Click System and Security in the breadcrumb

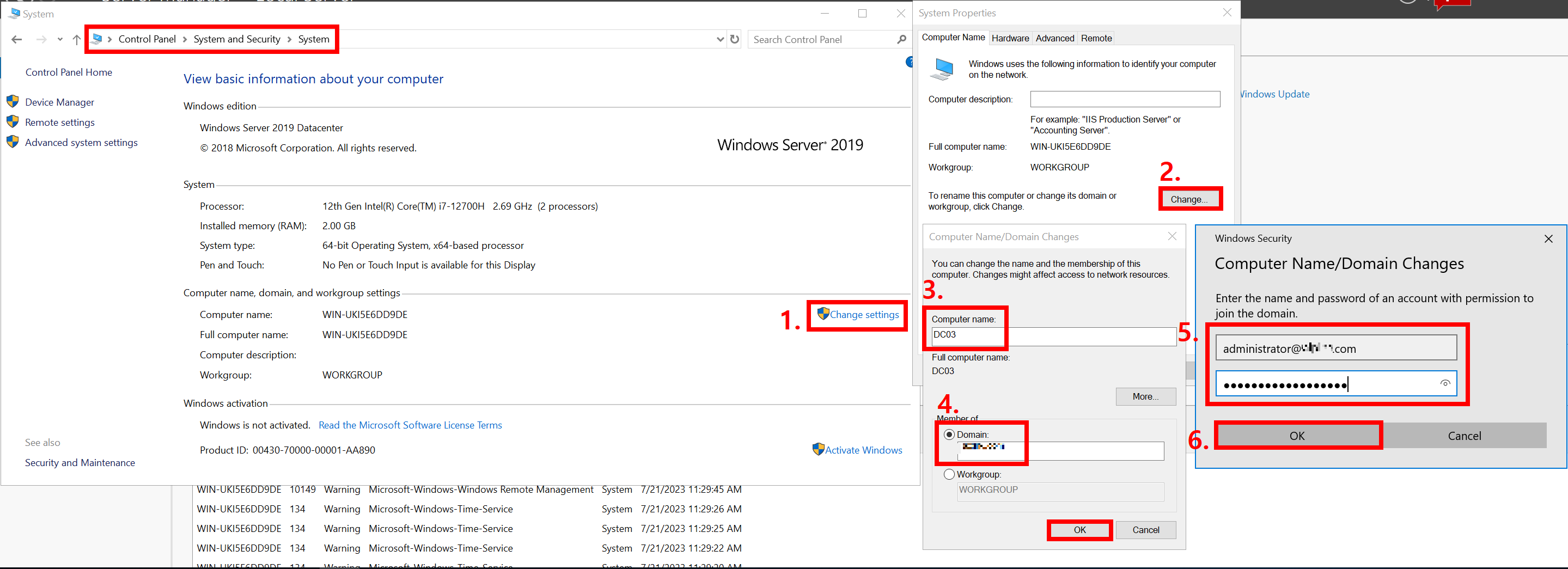point(237,39)
